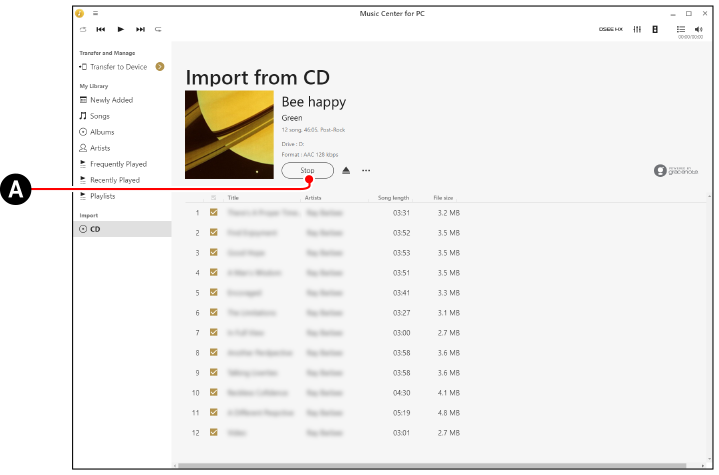Viewport: 719px width, 475px height.
Task: Open the equalizer settings icon
Action: pyautogui.click(x=637, y=30)
